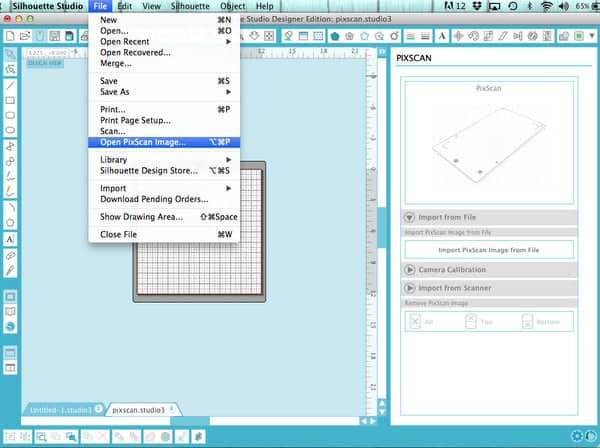
Task: Click Remove PixScan Image Bottom button
Action: pos(541,322)
